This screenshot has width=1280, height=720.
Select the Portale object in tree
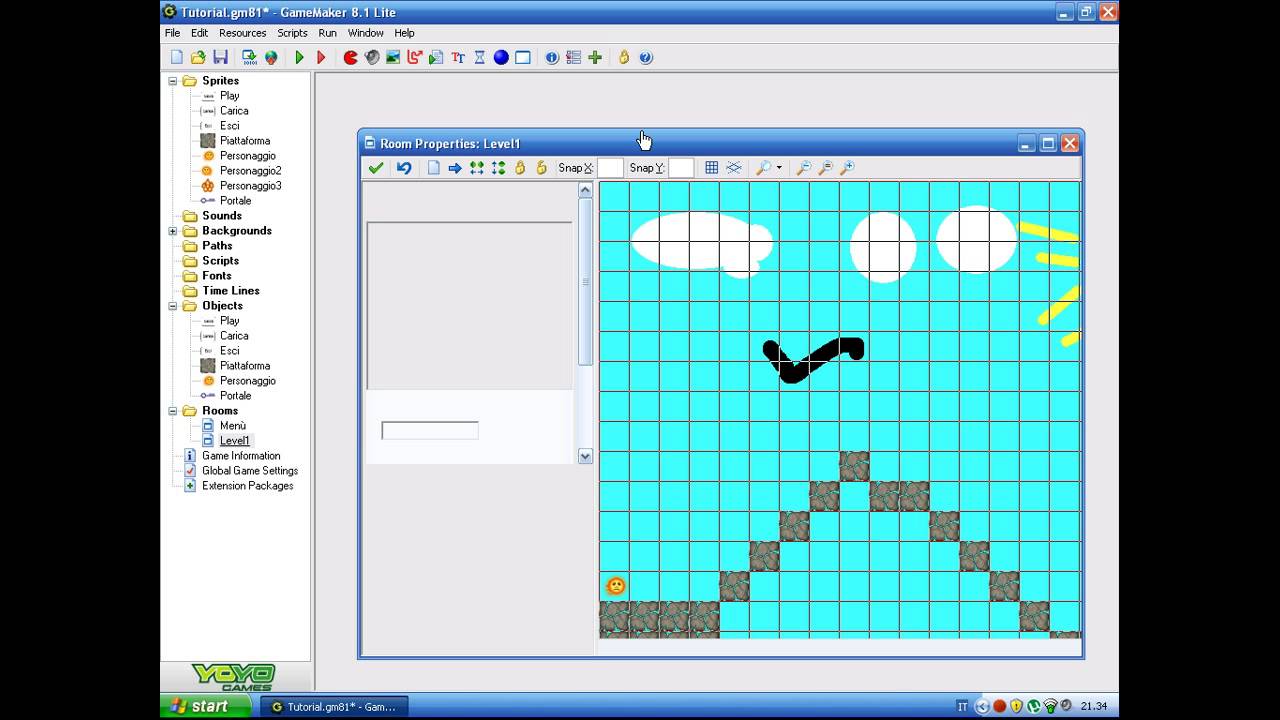pos(236,396)
